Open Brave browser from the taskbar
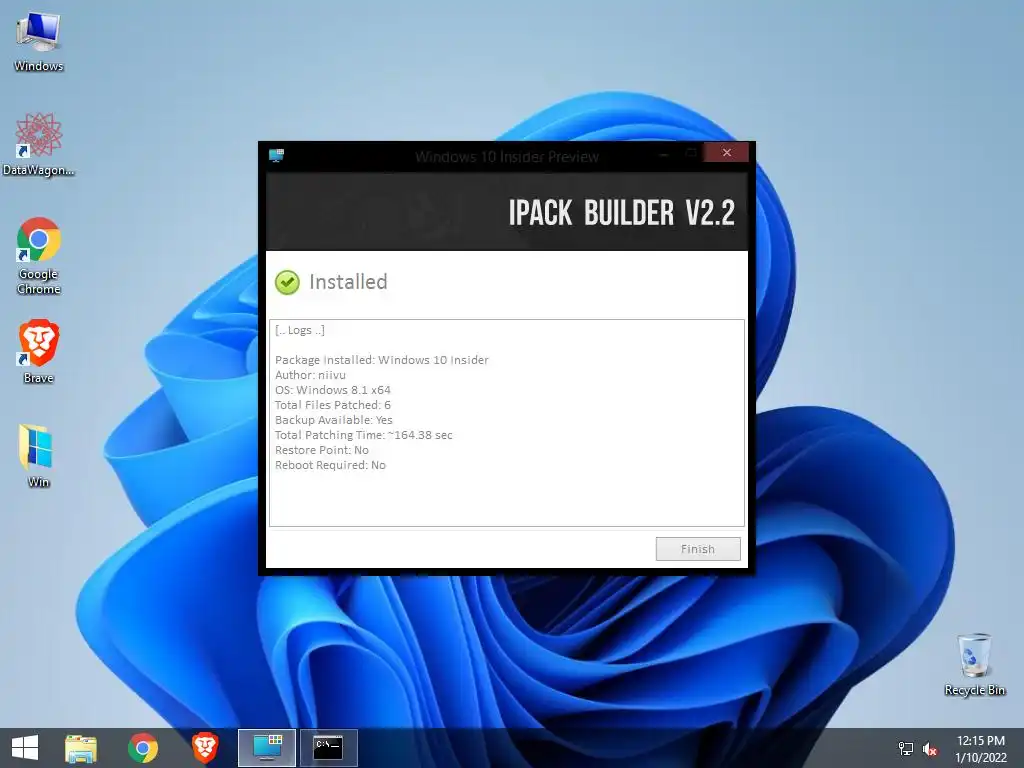Viewport: 1024px width, 768px height. tap(204, 748)
